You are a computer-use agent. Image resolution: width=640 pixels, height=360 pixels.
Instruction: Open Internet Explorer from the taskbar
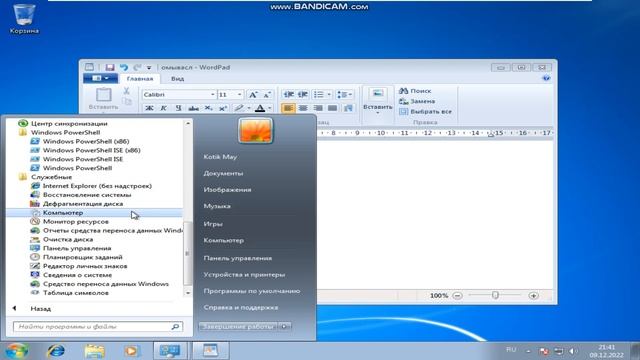[56, 351]
